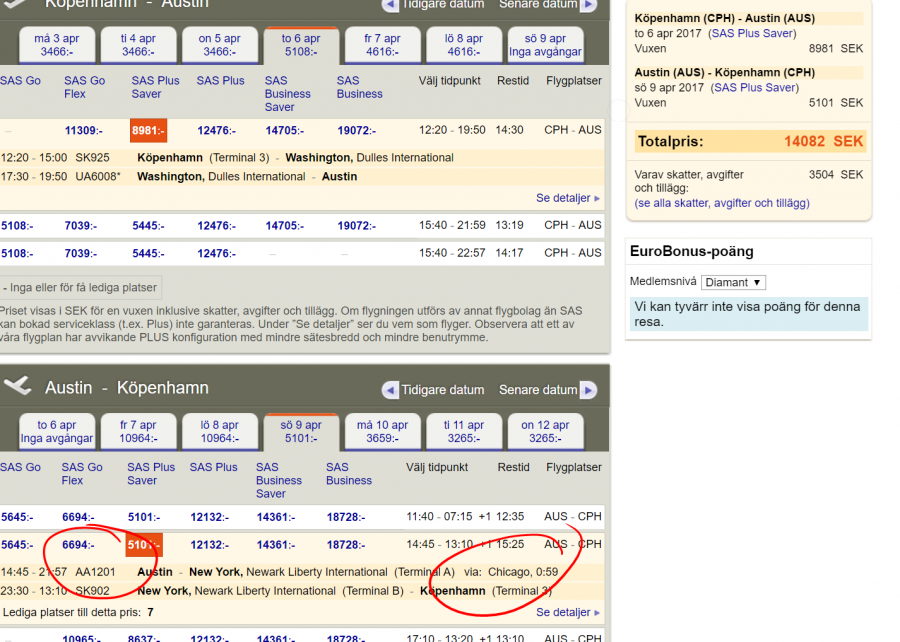Select outbound date tab to 6 apr 5108:-
This screenshot has width=900, height=642.
tap(301, 45)
